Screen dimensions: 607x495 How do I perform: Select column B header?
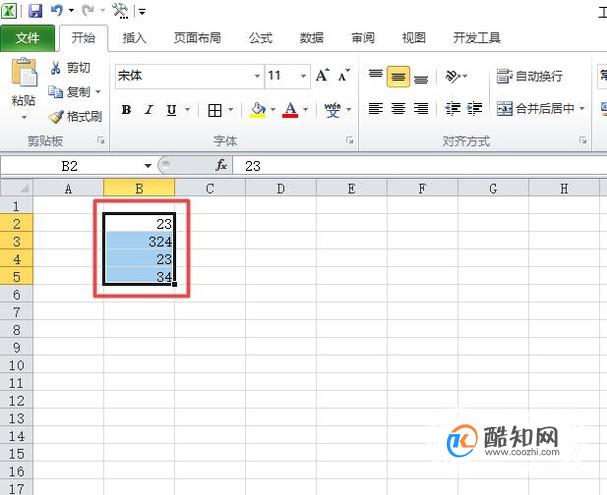pyautogui.click(x=139, y=188)
